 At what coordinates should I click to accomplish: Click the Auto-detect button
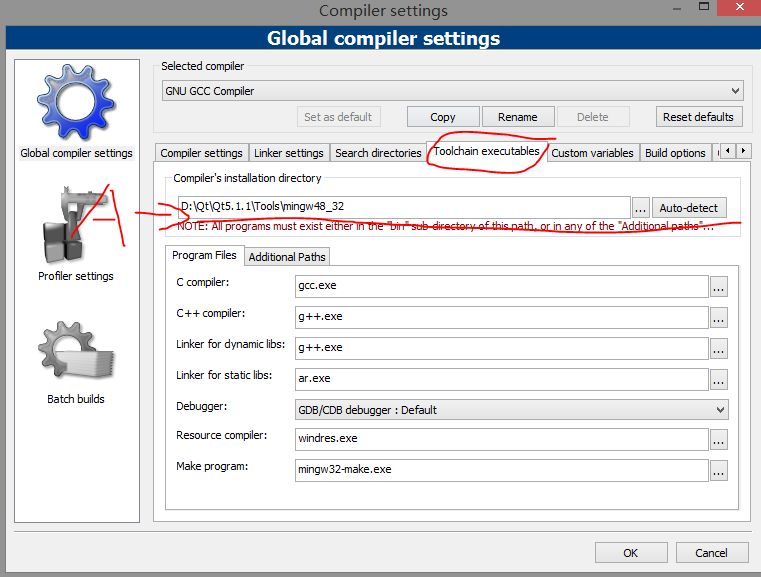(x=688, y=208)
